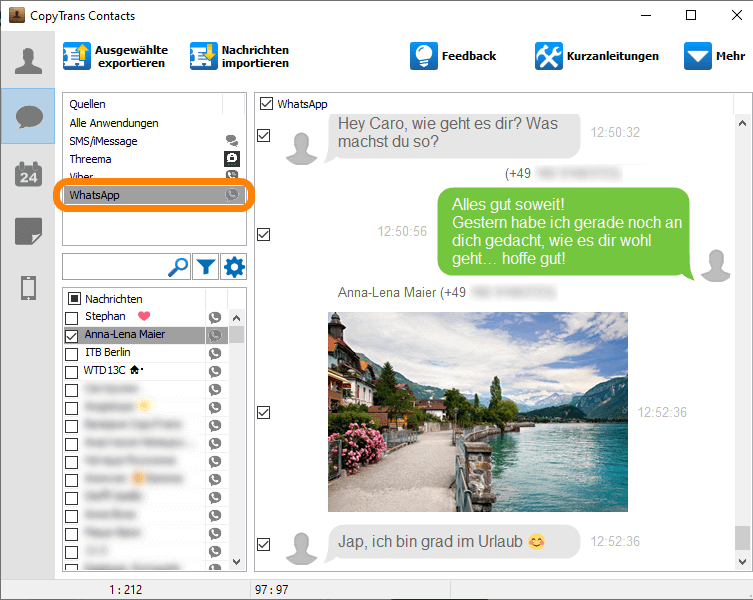The width and height of the screenshot is (753, 600).
Task: Click the 12:50:32 message timestamp
Action: pyautogui.click(x=615, y=133)
